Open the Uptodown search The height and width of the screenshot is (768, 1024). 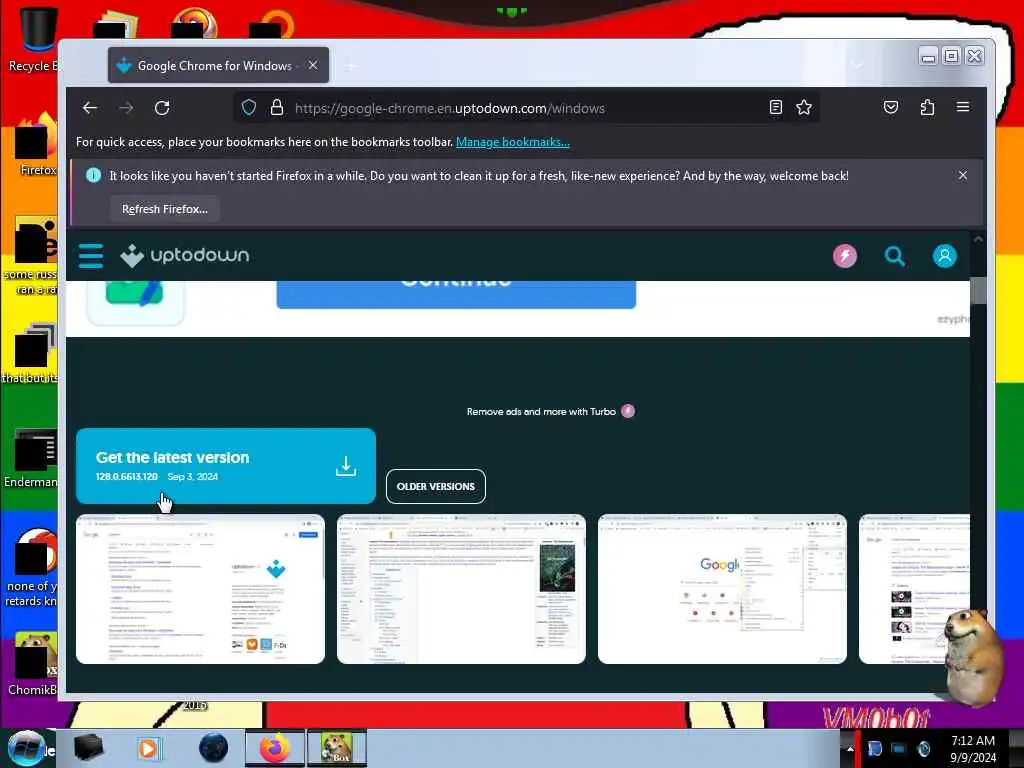895,256
